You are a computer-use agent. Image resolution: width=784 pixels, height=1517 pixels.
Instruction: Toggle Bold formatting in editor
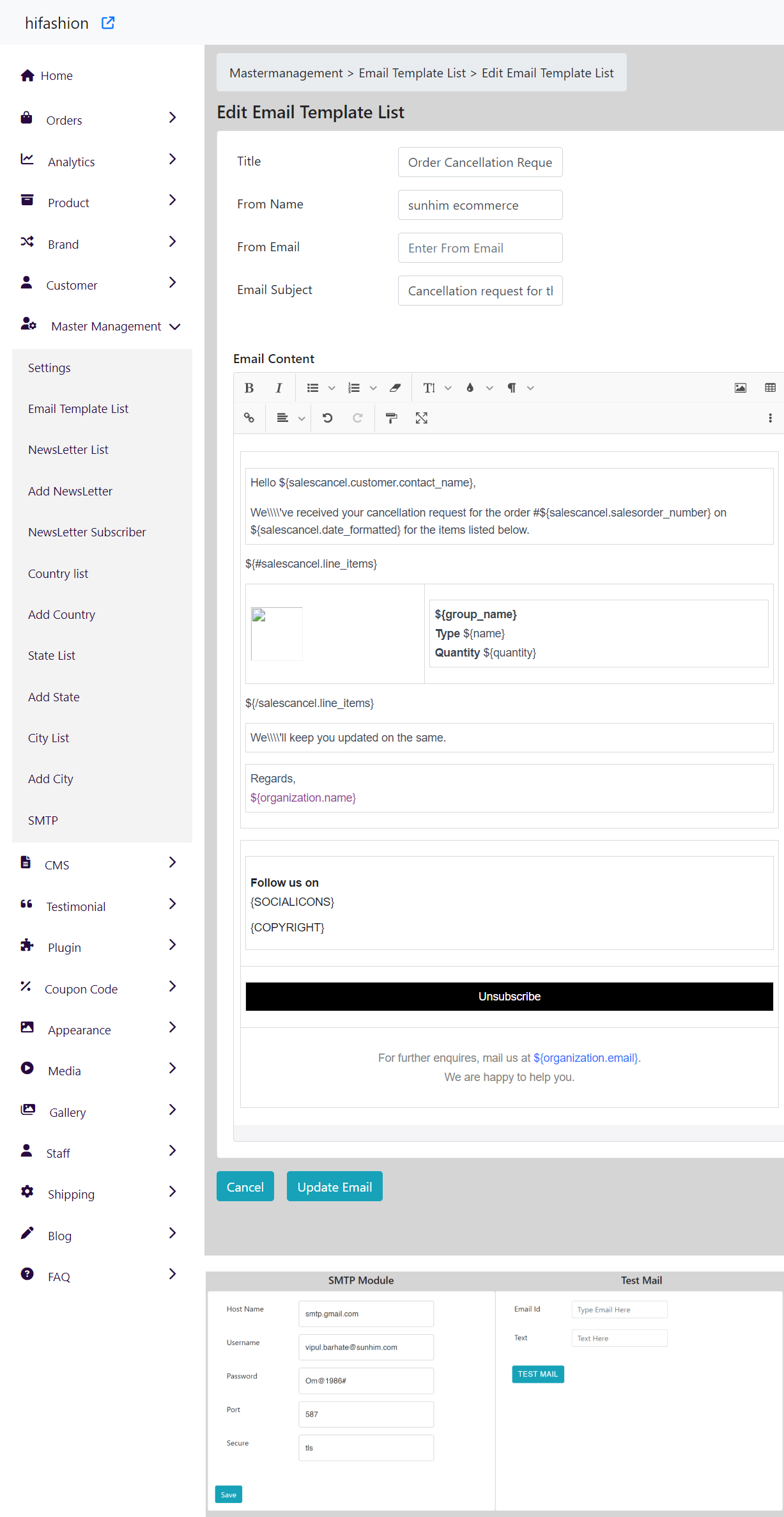tap(249, 388)
